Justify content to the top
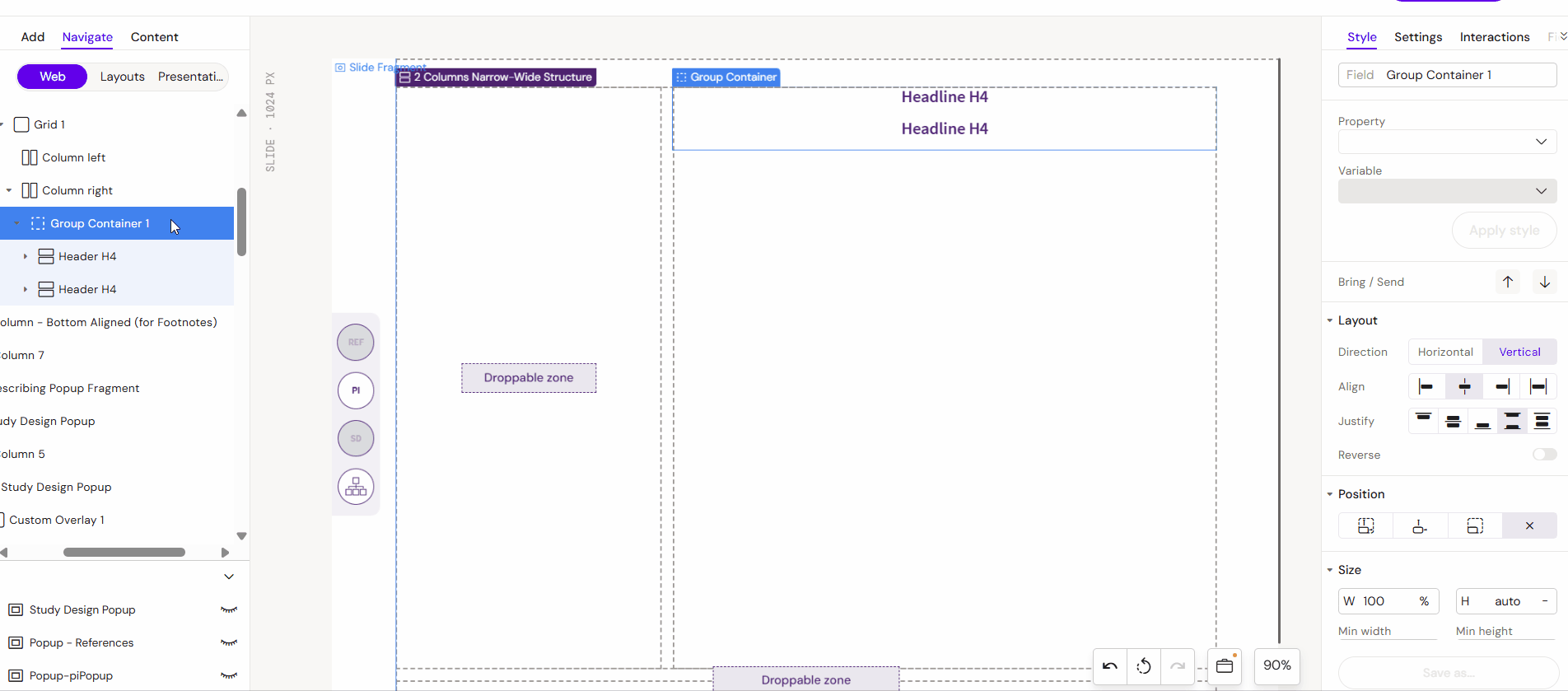Screen dimensions: 1568x691 (x=1423, y=421)
